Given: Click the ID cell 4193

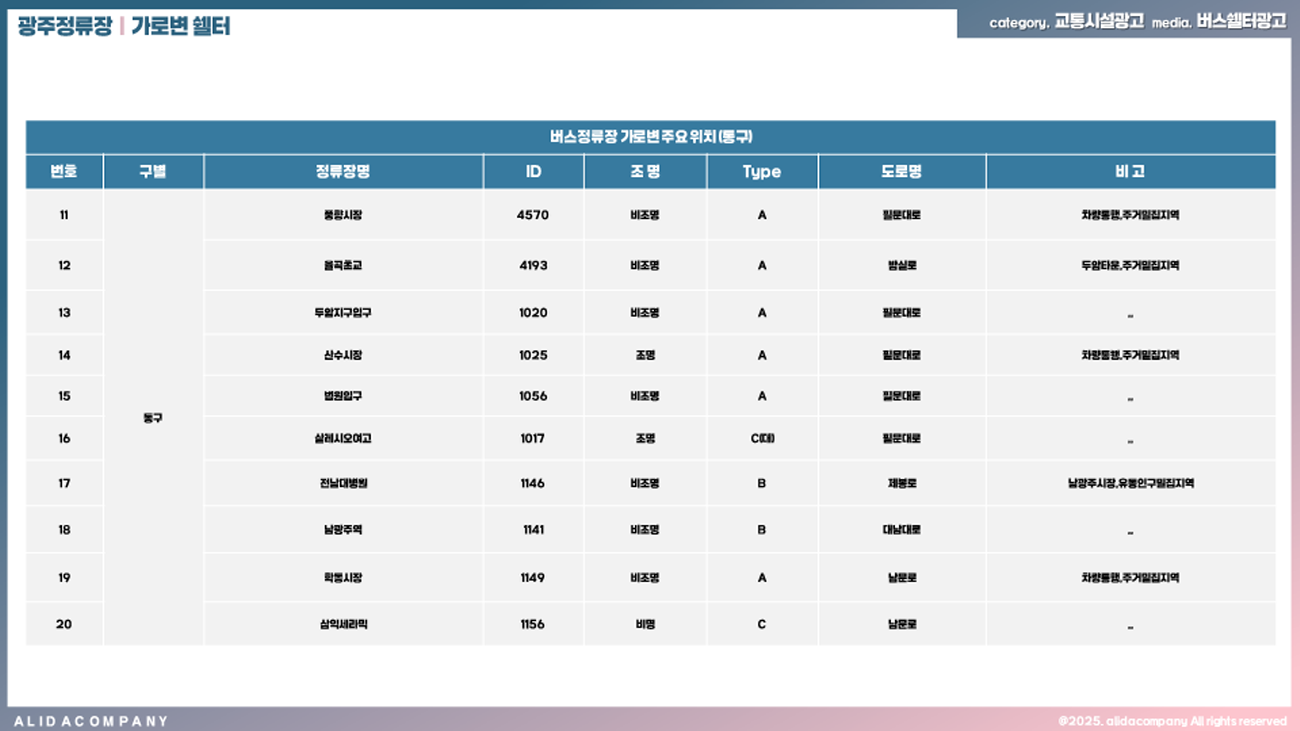Looking at the screenshot, I should [533, 266].
